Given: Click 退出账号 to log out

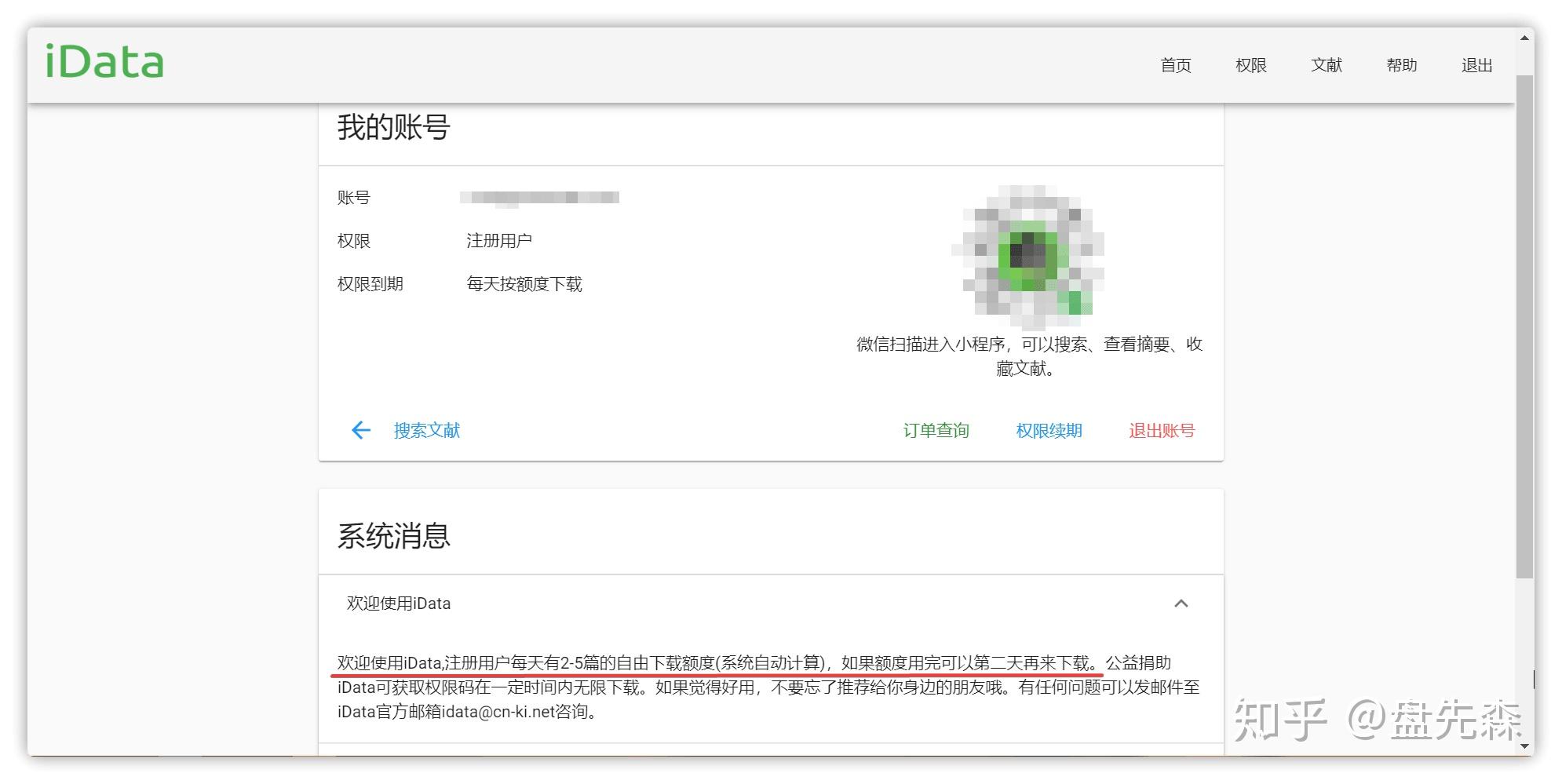Looking at the screenshot, I should 1162,430.
